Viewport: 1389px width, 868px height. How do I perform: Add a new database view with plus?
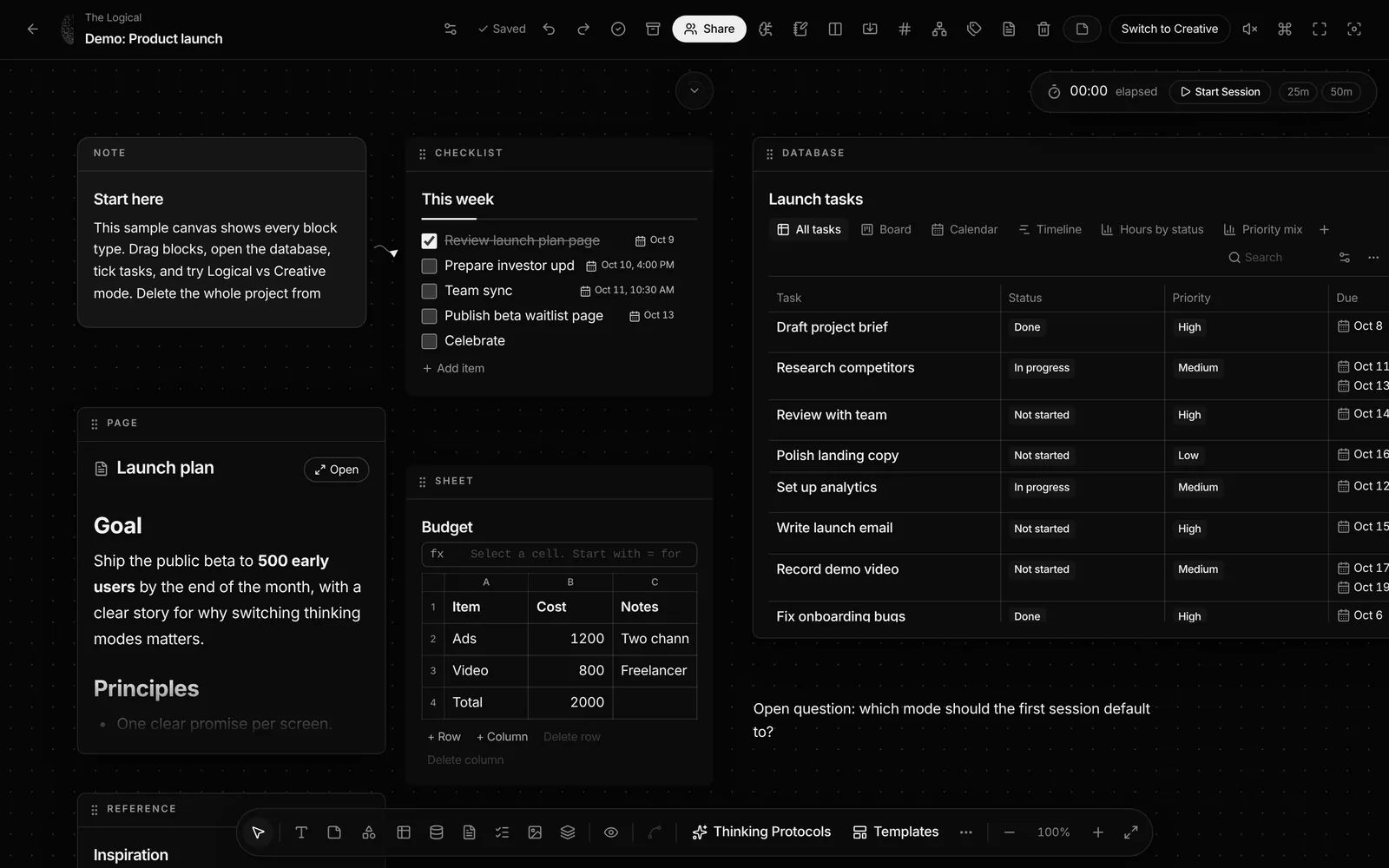coord(1324,229)
